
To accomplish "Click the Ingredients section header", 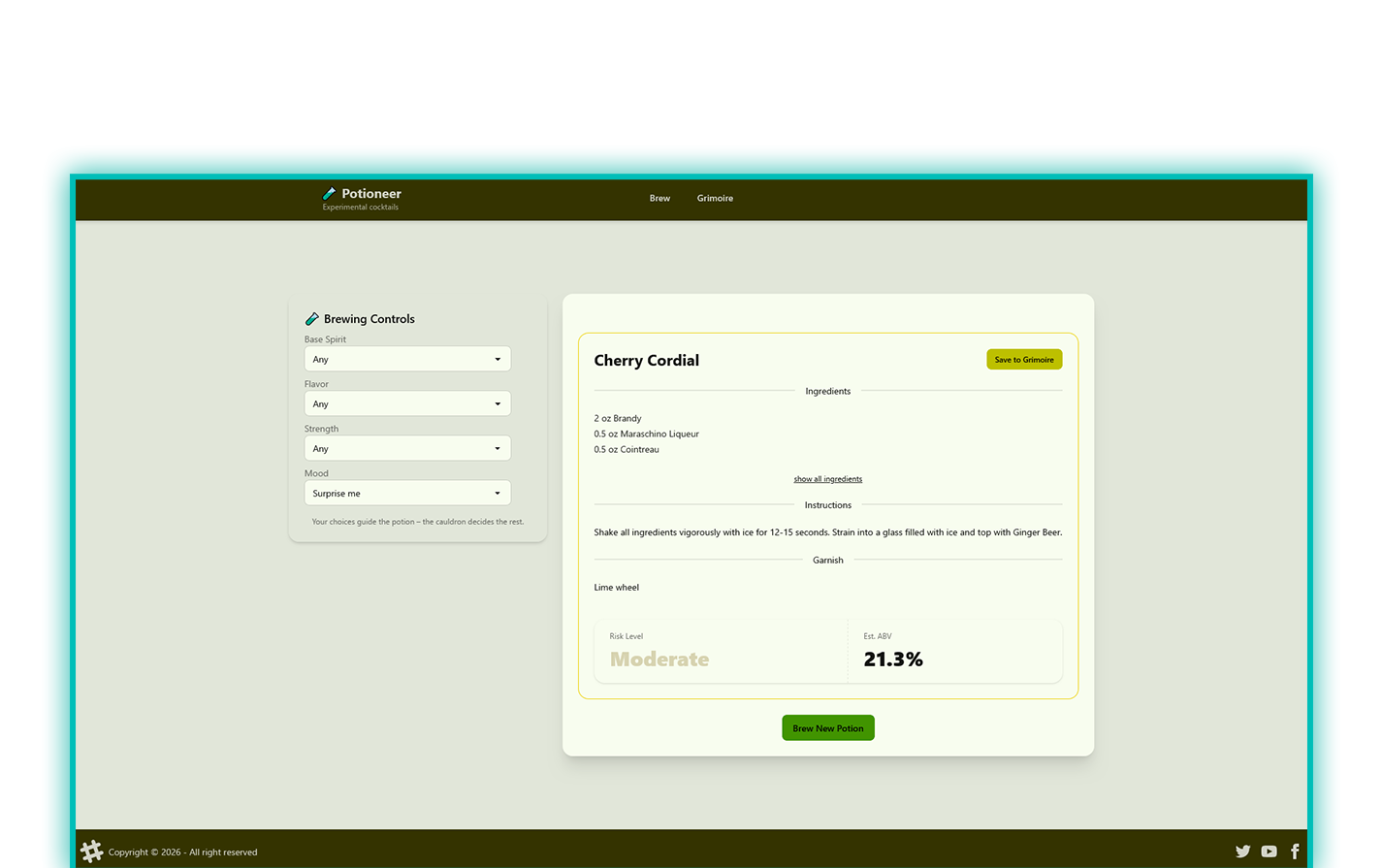I will [x=828, y=391].
